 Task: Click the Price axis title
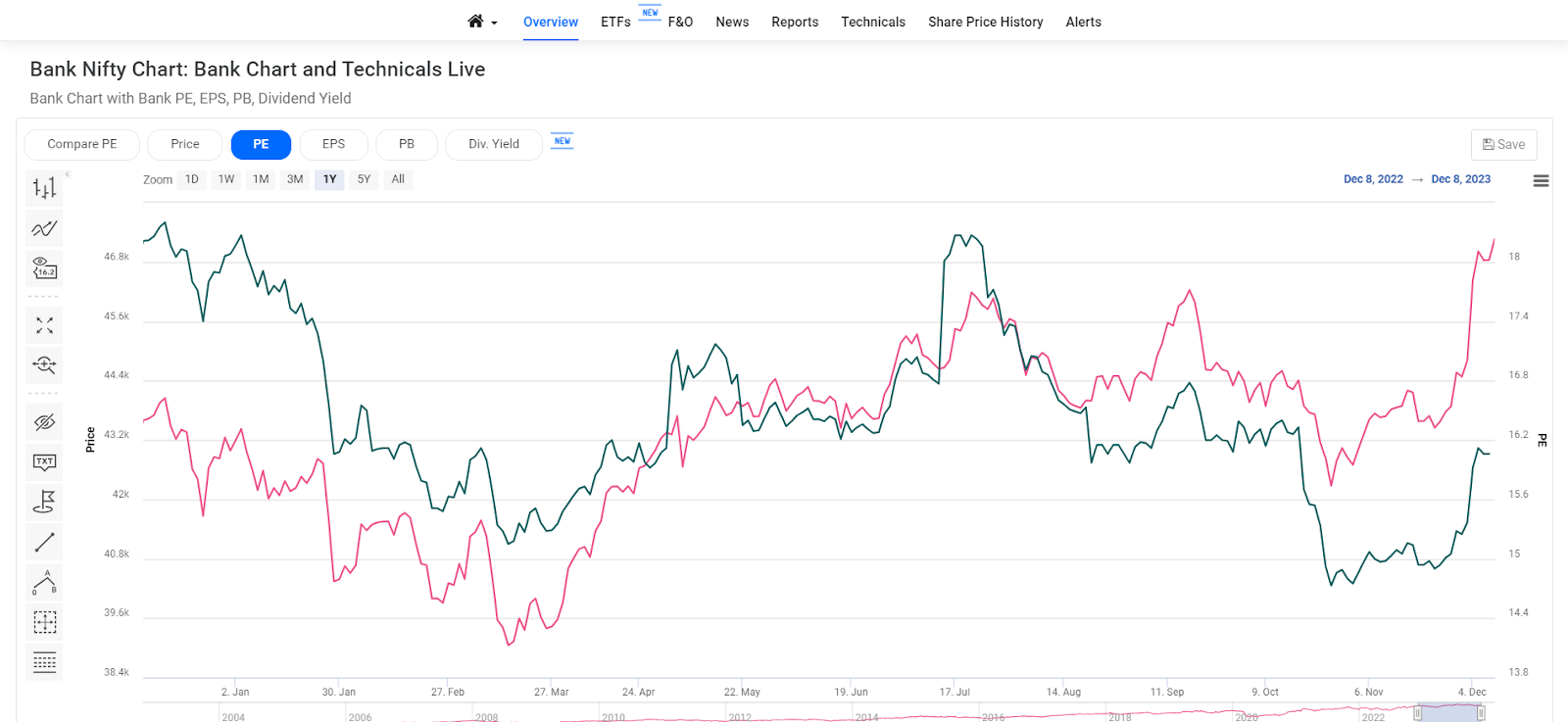[x=90, y=440]
